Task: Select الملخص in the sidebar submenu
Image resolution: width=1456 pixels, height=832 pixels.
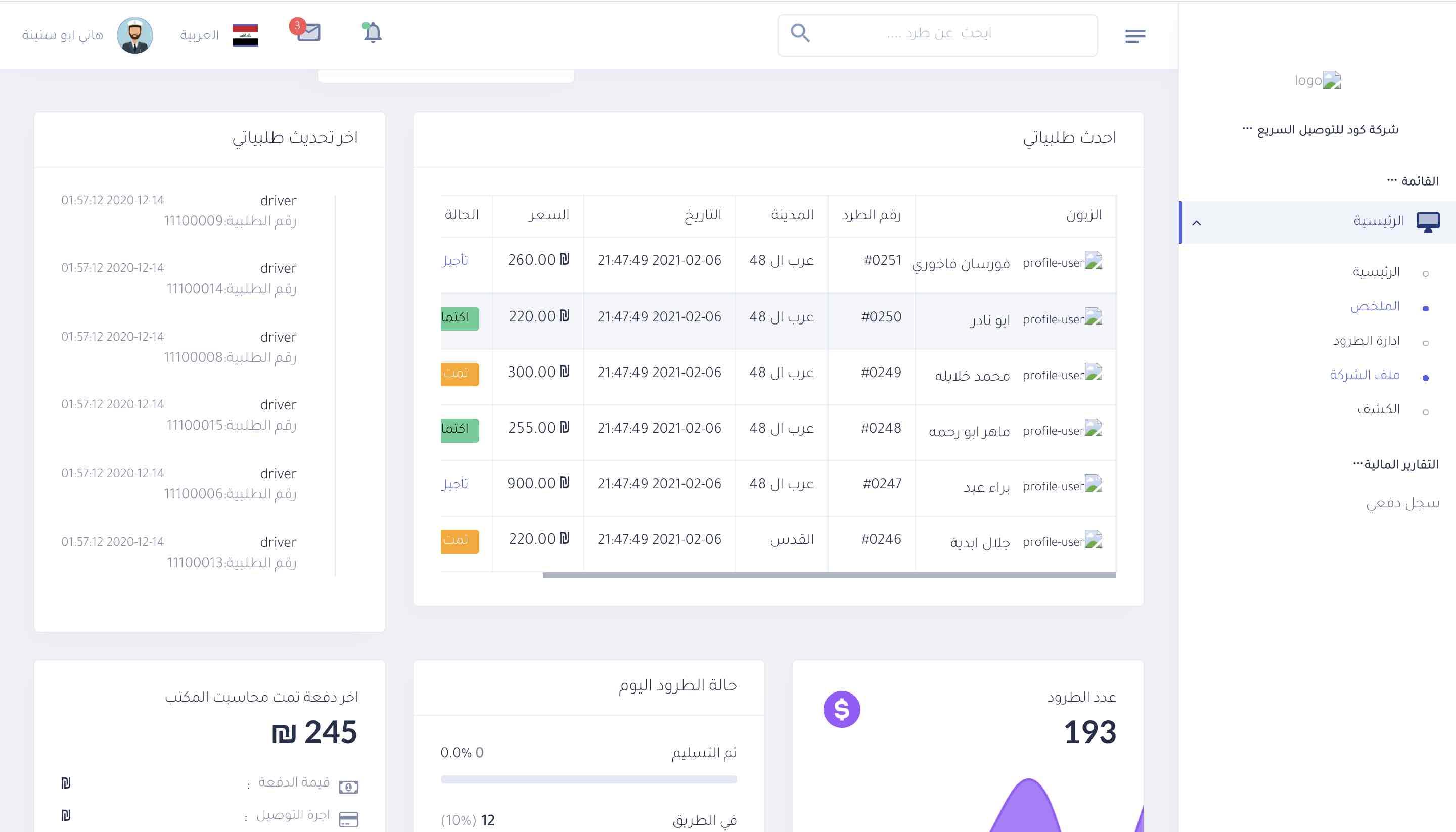Action: [1375, 306]
